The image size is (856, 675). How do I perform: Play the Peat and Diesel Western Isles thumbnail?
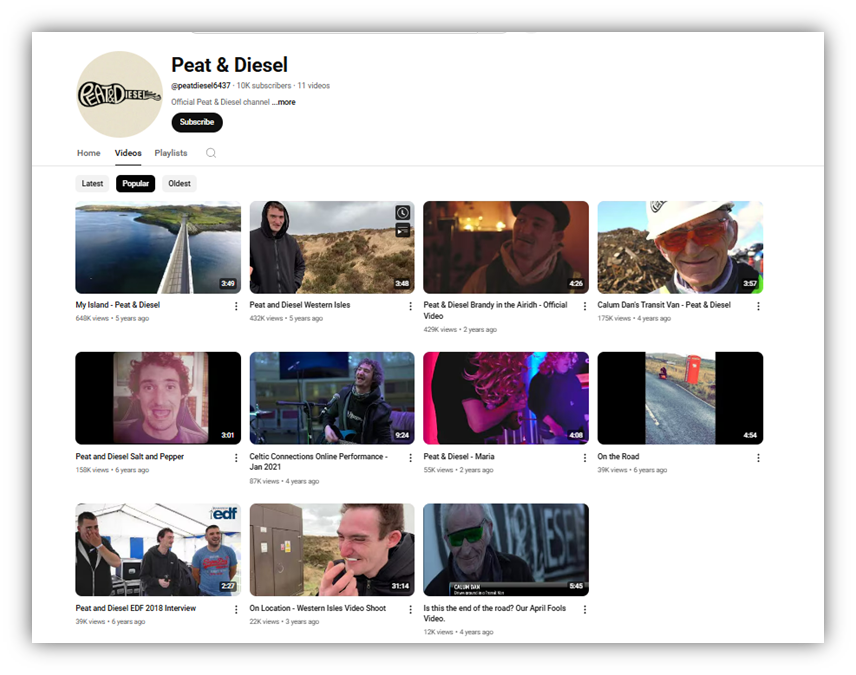(332, 247)
